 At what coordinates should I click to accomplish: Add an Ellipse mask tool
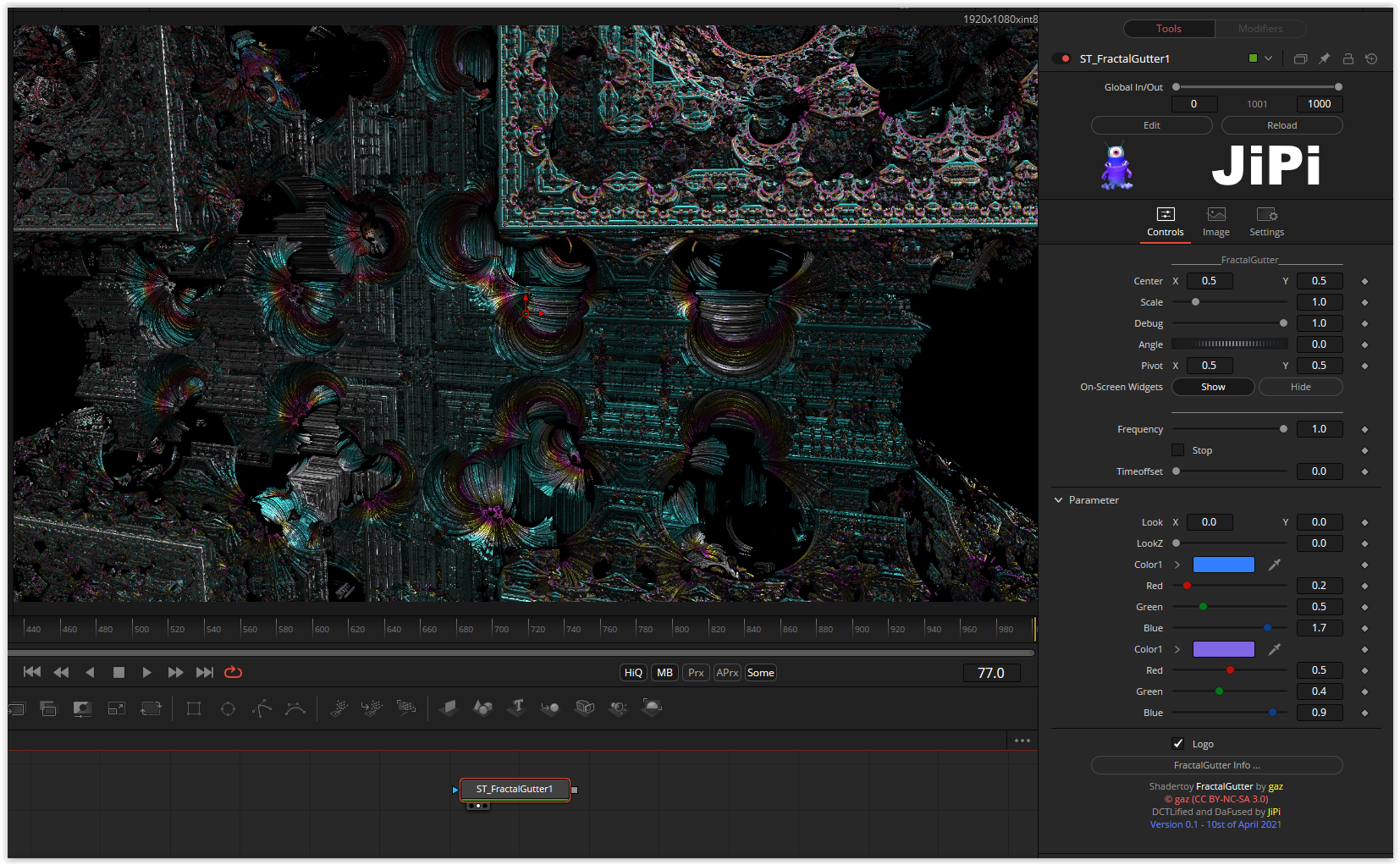[x=228, y=708]
